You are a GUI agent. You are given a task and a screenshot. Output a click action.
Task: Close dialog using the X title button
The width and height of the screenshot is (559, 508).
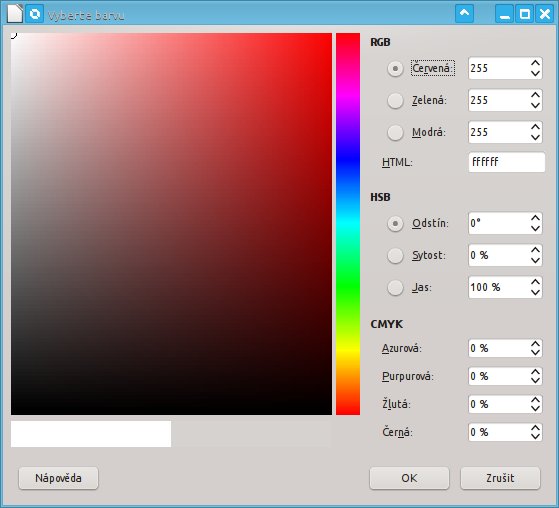pyautogui.click(x=545, y=14)
